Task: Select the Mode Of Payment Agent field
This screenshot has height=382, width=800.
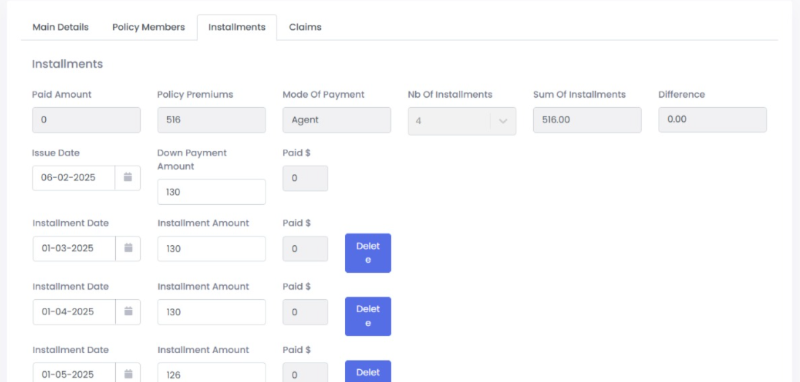Action: [337, 120]
